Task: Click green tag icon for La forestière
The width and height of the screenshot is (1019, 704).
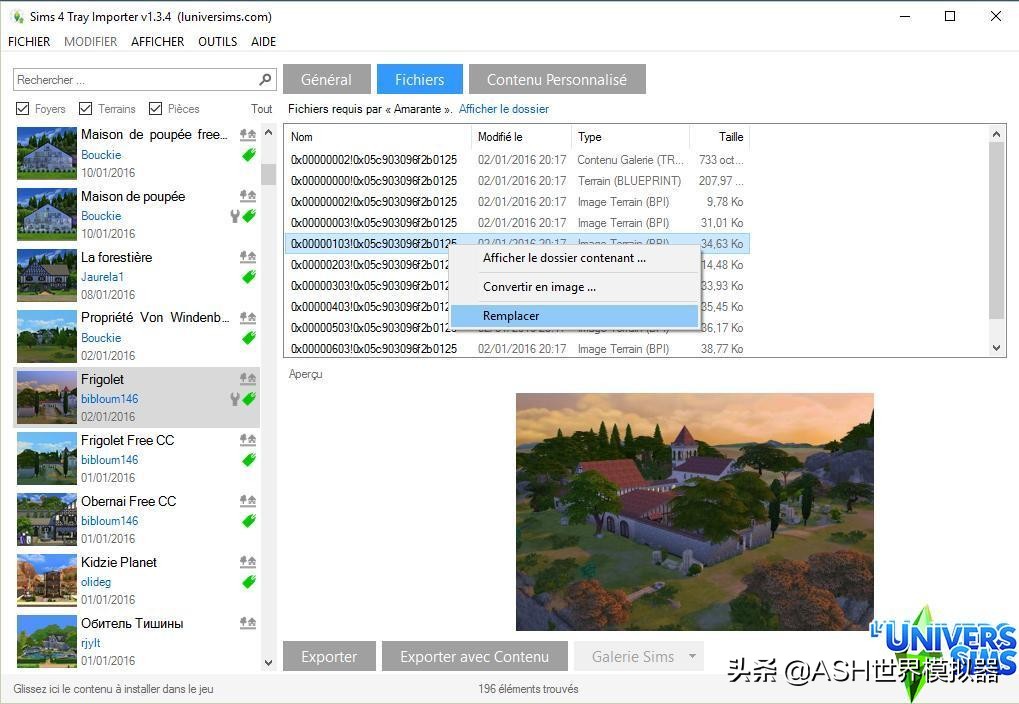Action: (249, 277)
